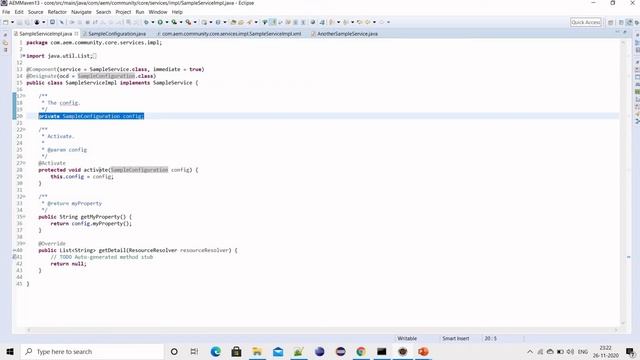Click the 'return null;' statement
This screenshot has height=360, width=640.
(69, 264)
